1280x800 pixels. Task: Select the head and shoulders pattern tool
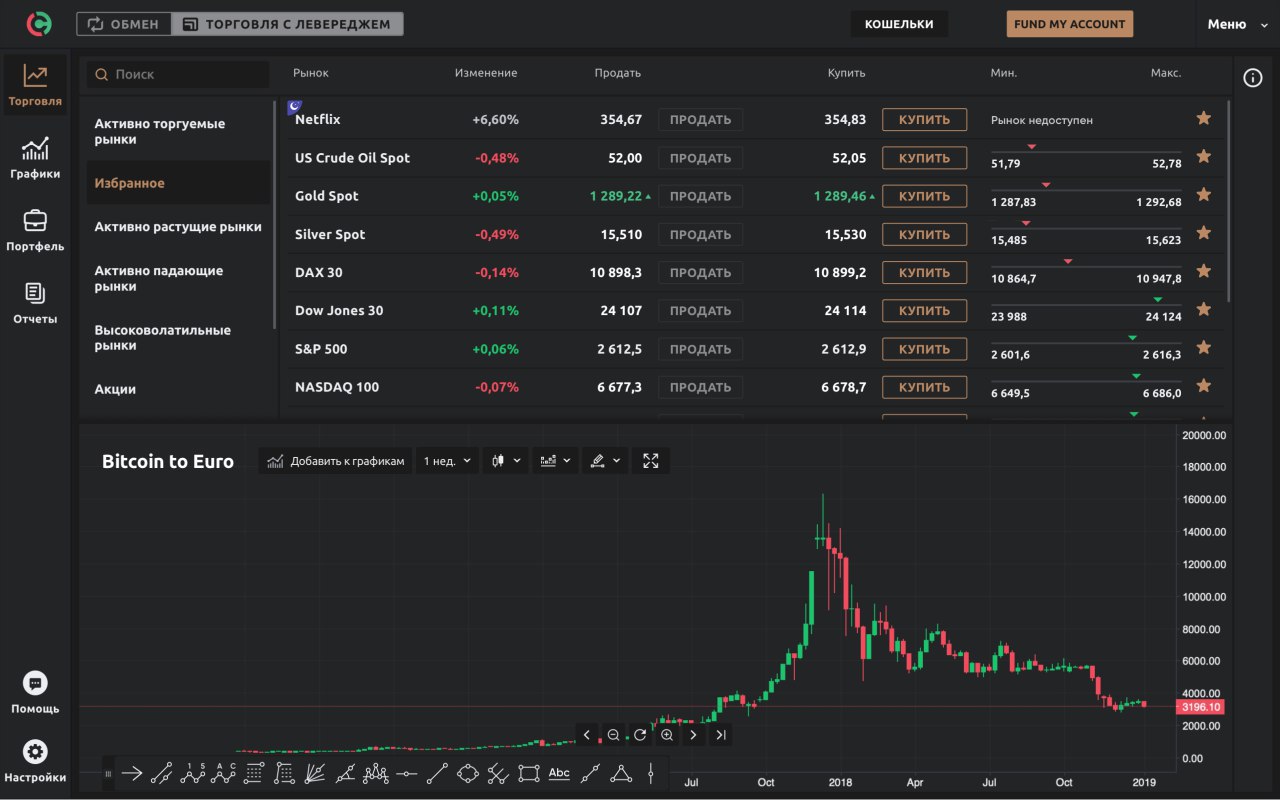(376, 773)
